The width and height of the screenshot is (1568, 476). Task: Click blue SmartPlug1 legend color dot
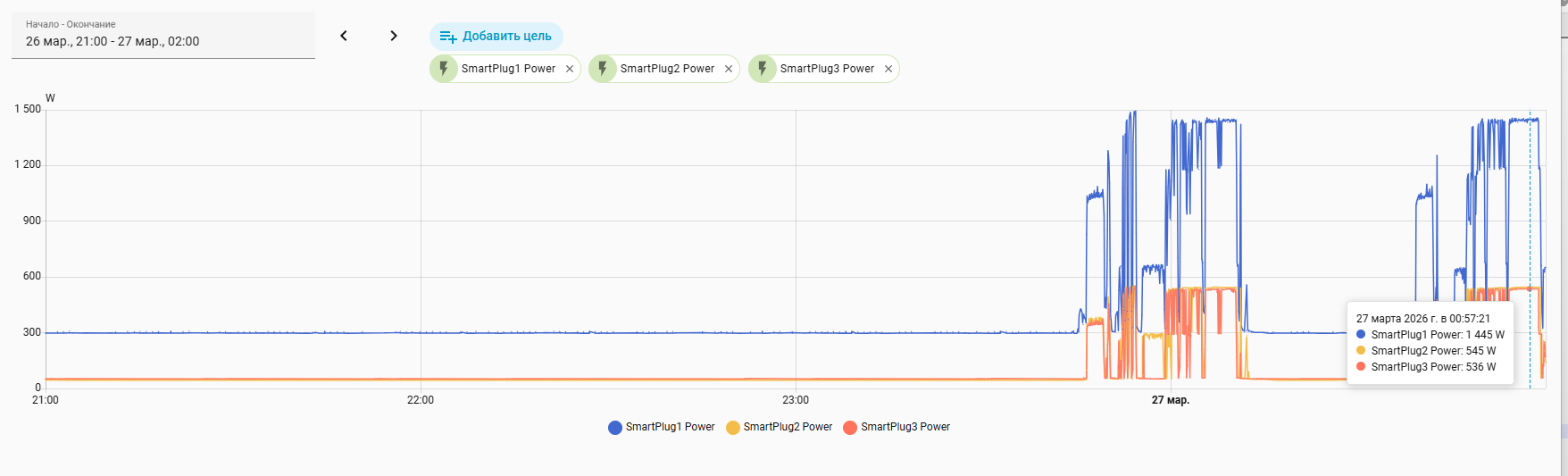(615, 428)
